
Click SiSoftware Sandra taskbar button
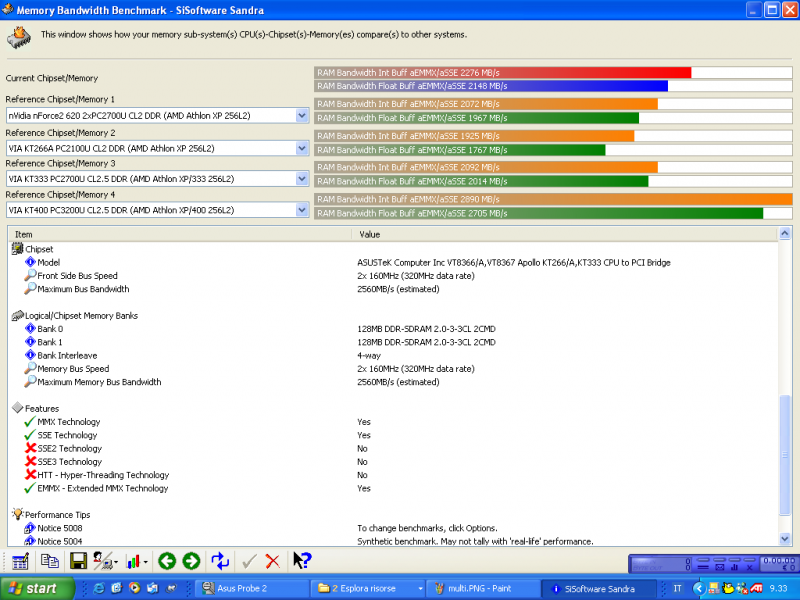point(599,588)
